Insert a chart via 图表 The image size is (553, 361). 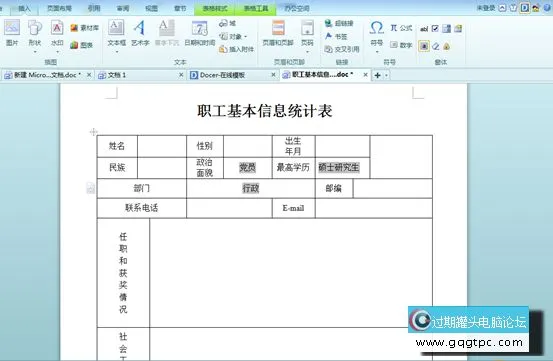[x=81, y=45]
